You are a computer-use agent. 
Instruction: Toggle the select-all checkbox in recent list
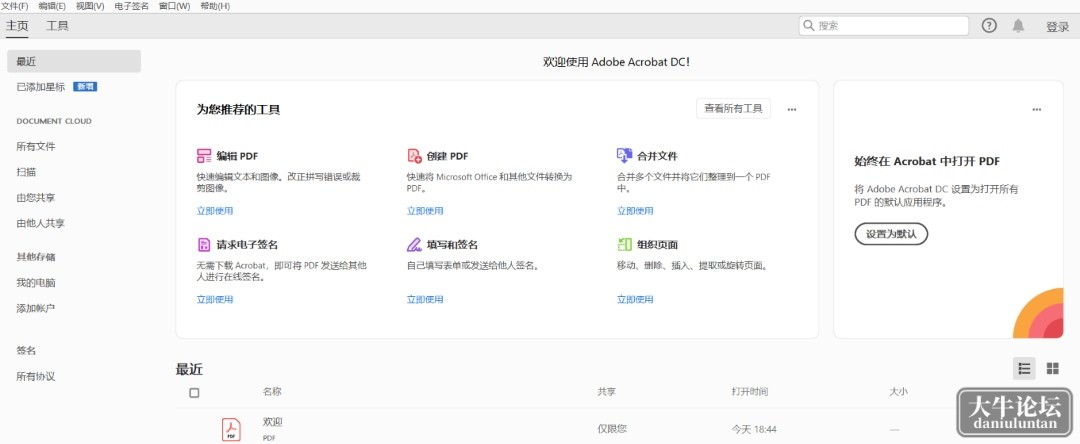coord(194,393)
